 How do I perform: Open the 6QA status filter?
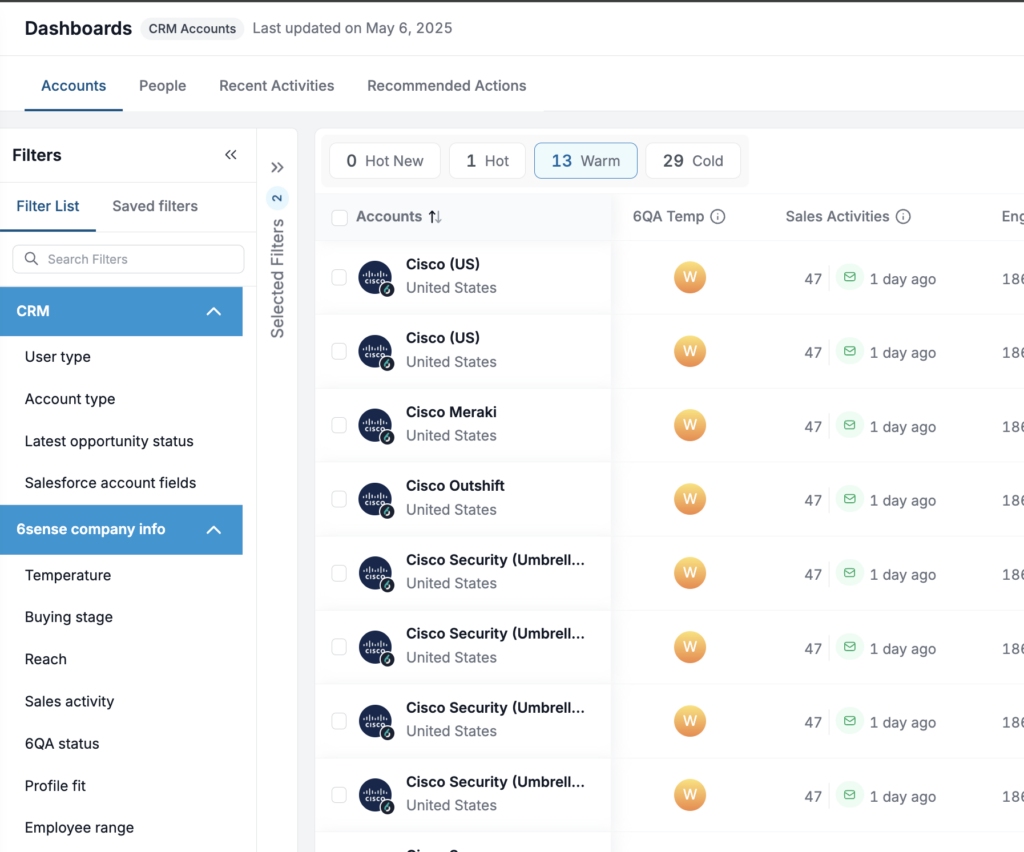click(x=62, y=744)
